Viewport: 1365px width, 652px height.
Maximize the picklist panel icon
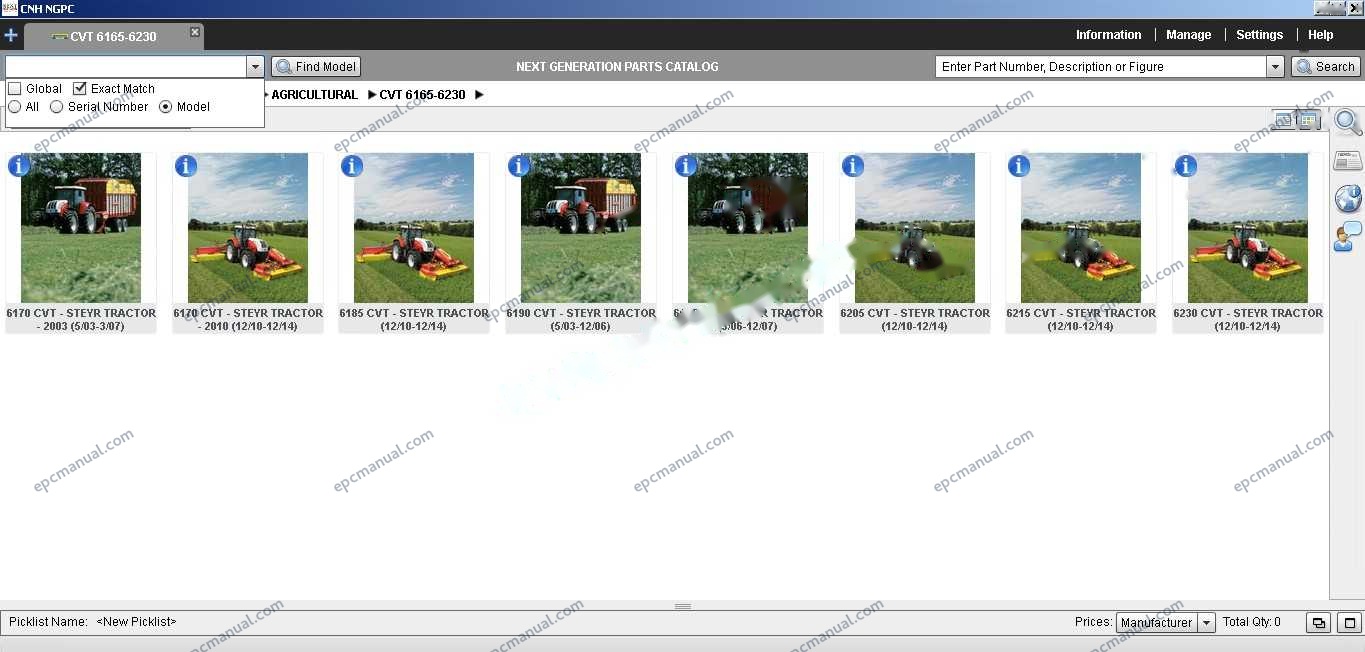pyautogui.click(x=1349, y=622)
